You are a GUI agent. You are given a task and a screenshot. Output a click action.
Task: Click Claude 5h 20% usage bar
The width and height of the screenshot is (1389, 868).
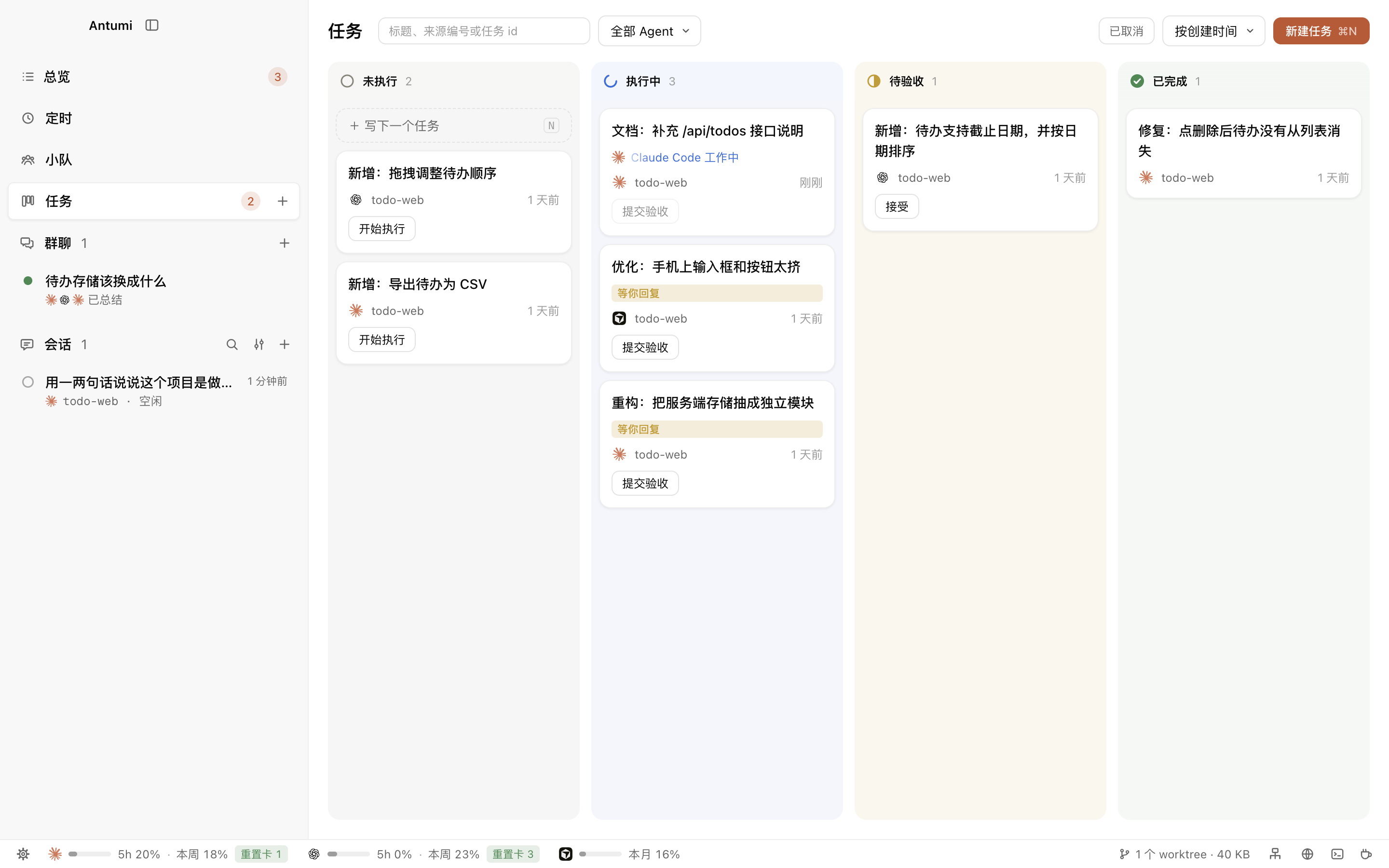click(x=90, y=854)
